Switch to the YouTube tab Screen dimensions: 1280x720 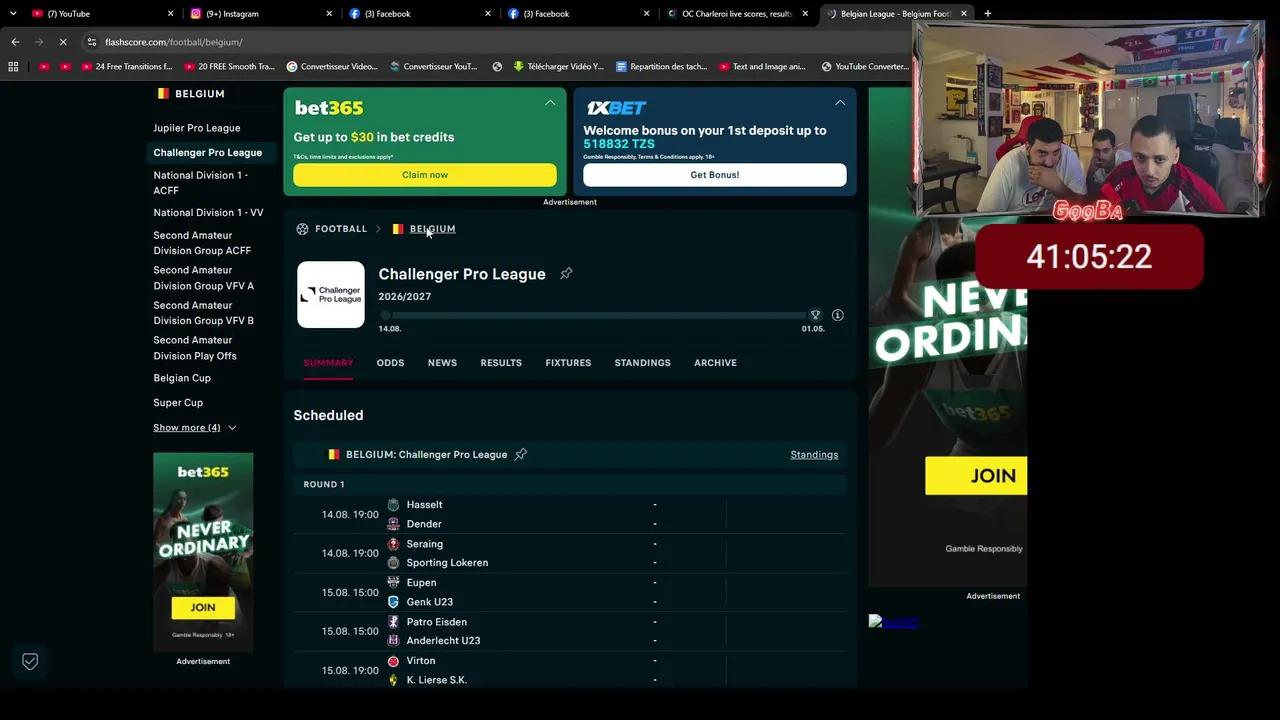click(101, 14)
